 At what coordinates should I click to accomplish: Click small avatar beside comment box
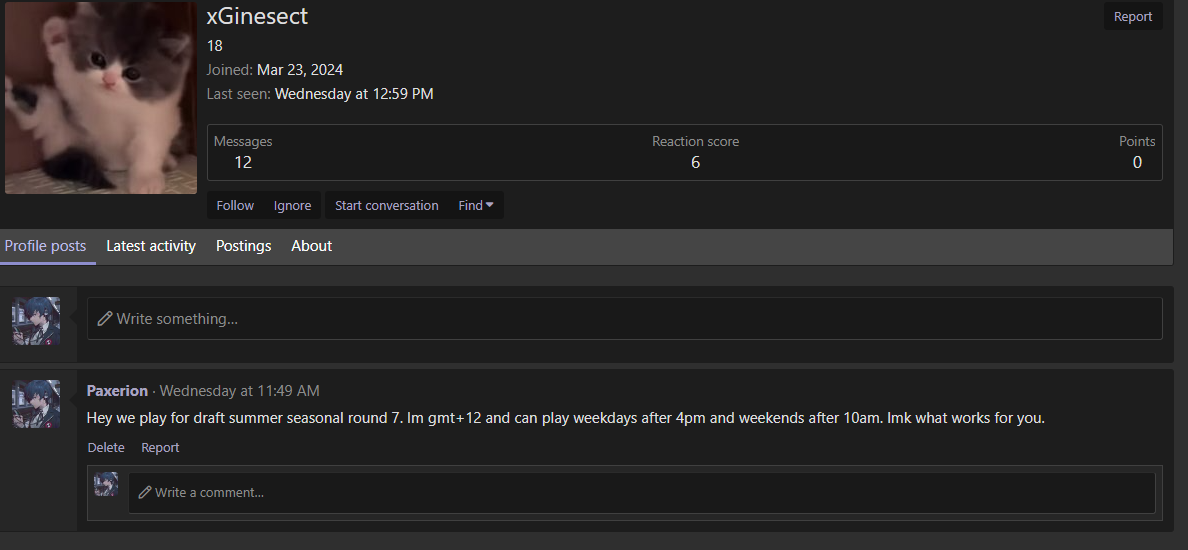point(106,485)
